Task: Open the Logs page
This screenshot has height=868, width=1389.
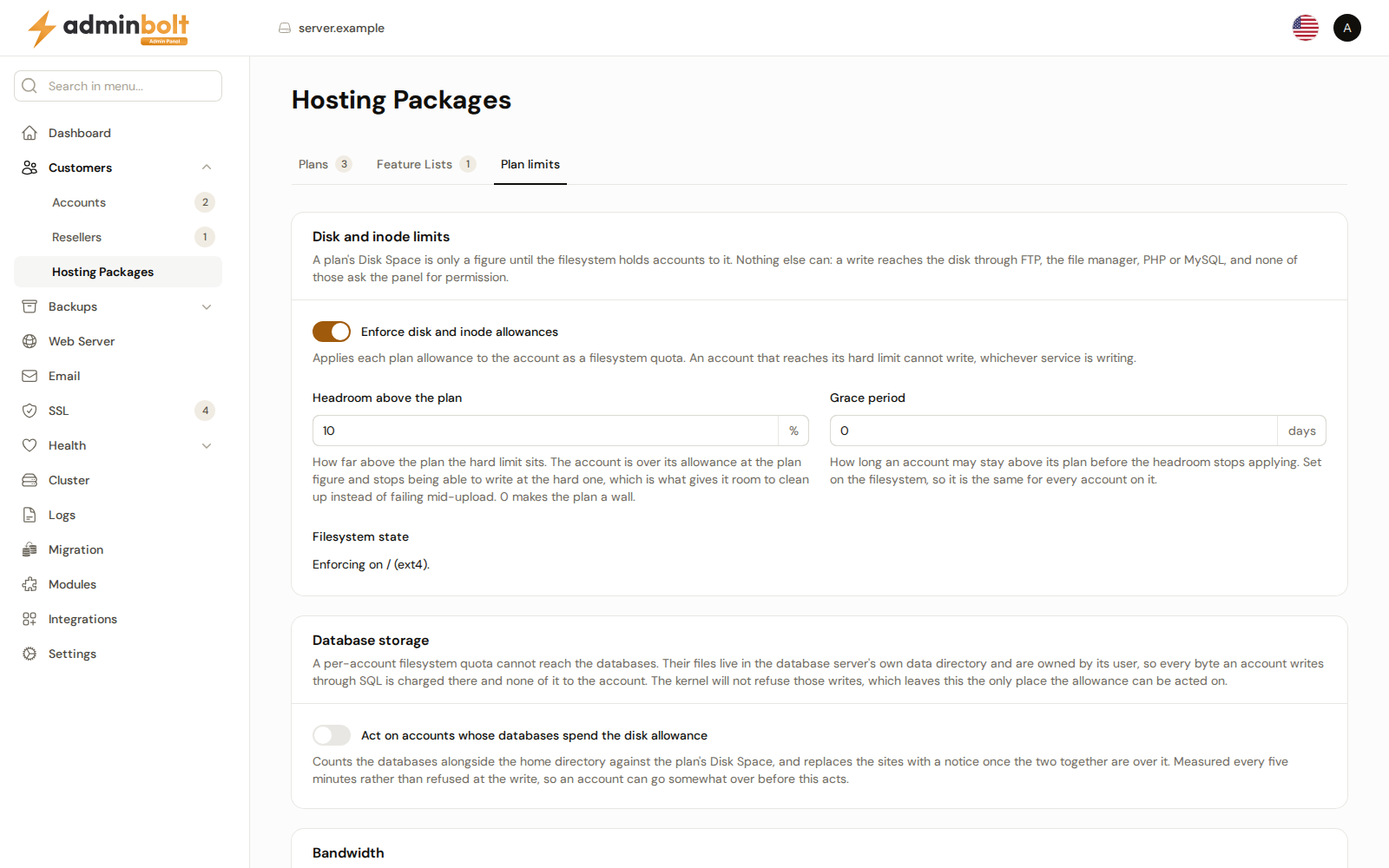Action: (118, 515)
